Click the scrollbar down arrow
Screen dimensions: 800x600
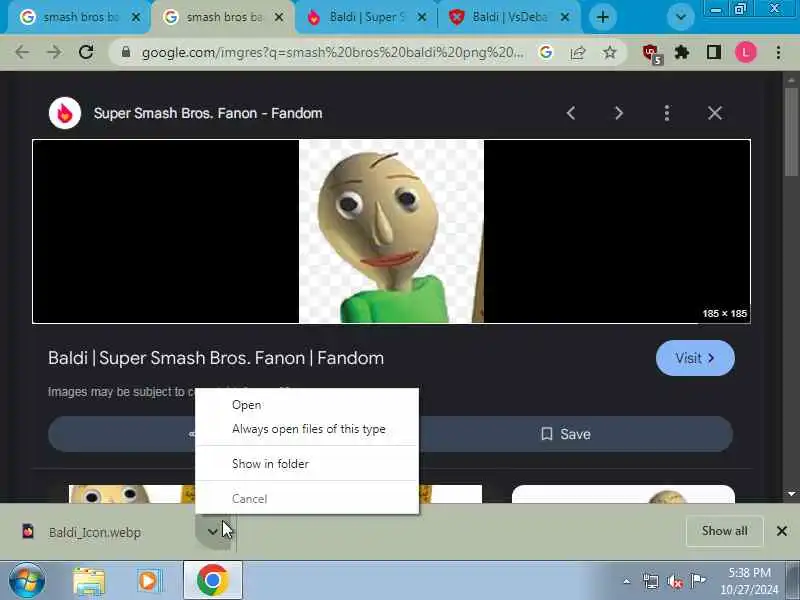click(x=791, y=494)
